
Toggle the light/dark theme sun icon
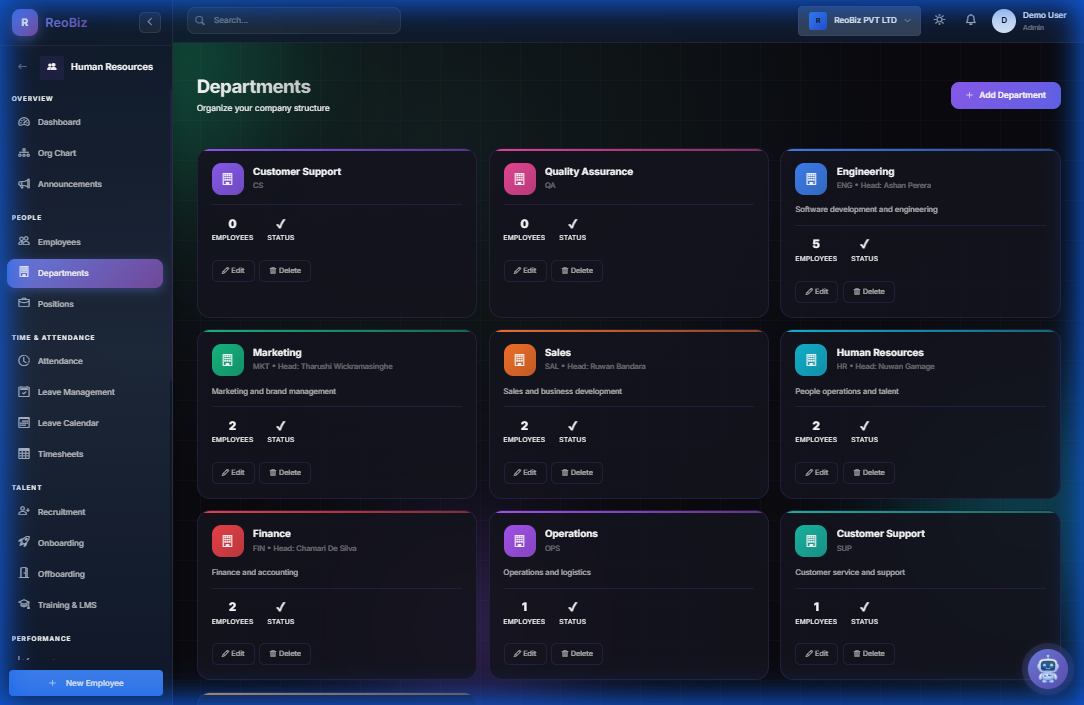[939, 20]
